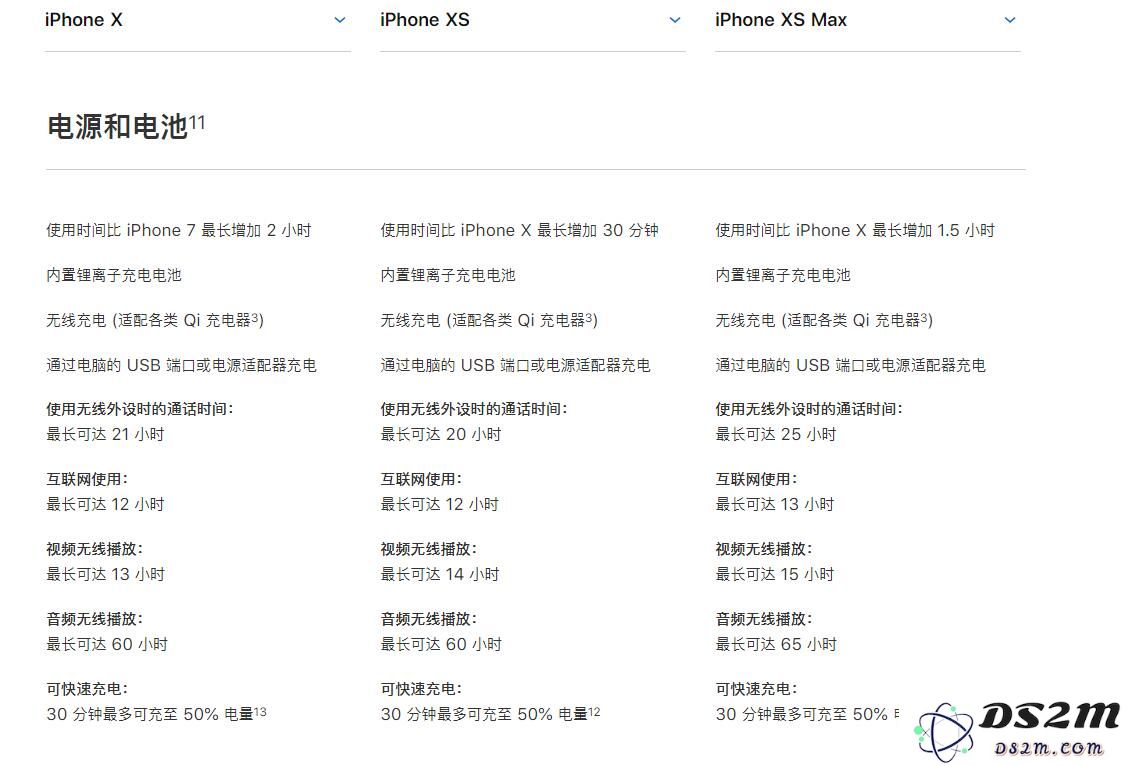Open the iPhone X model dropdown
Viewport: 1137px width, 766px height.
197,20
